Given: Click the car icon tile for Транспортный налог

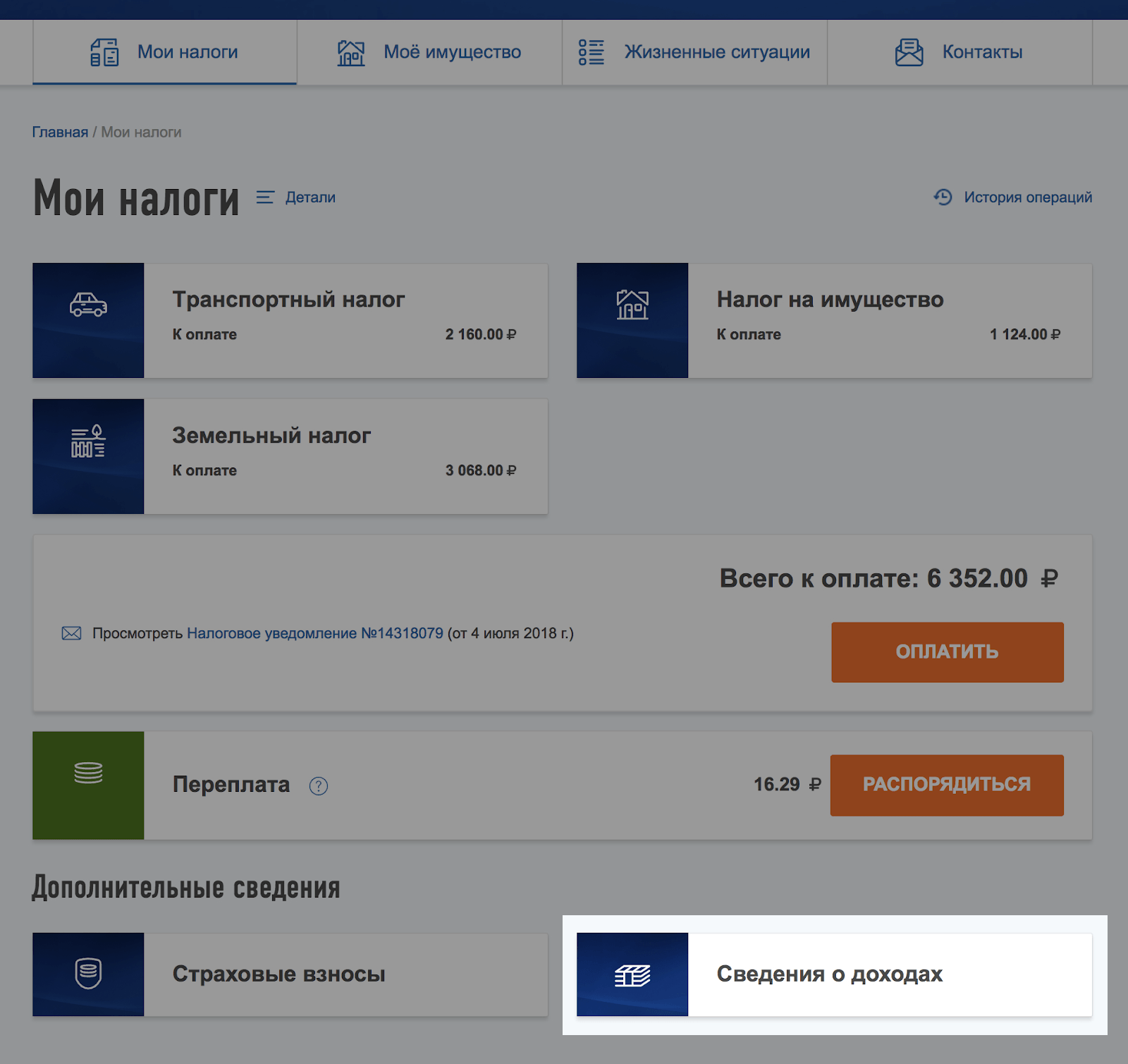Looking at the screenshot, I should pyautogui.click(x=88, y=320).
